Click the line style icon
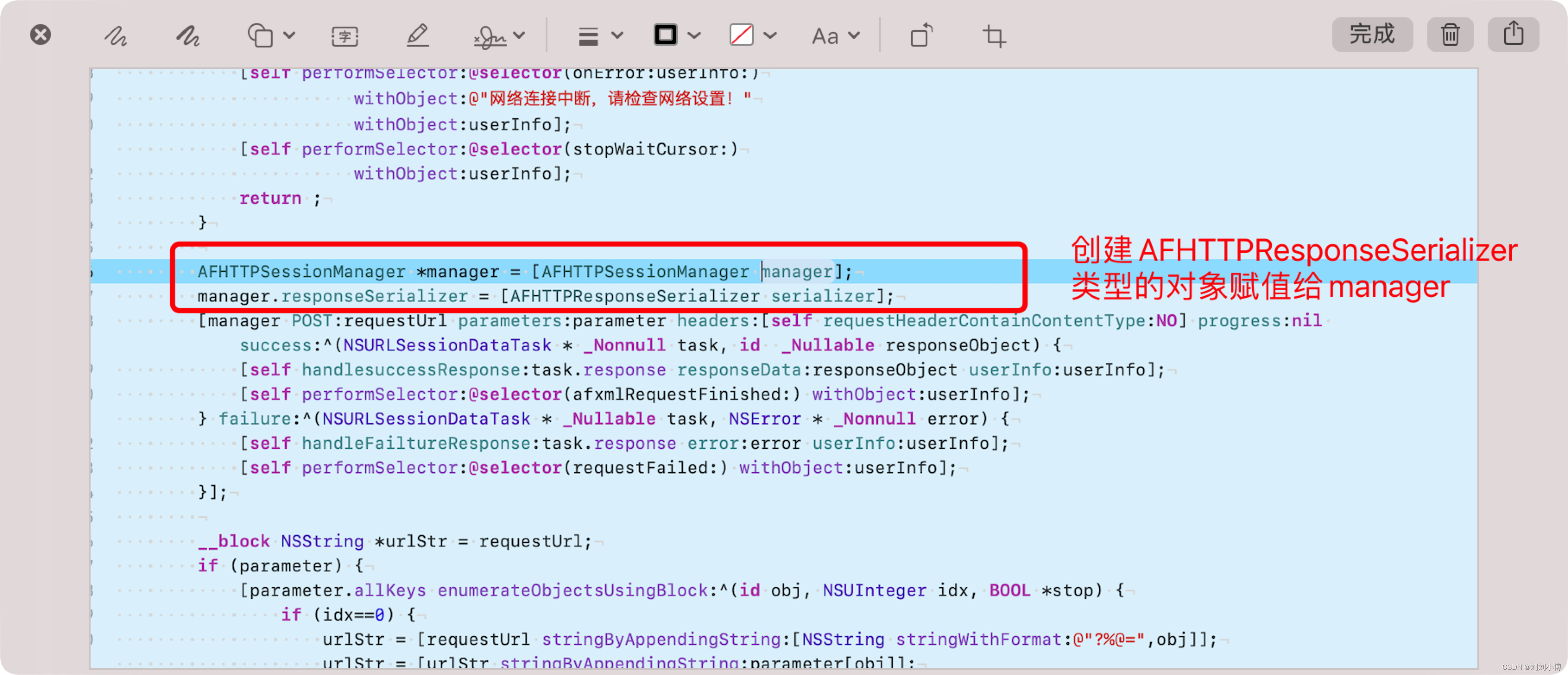This screenshot has height=675, width=1568. coord(588,36)
